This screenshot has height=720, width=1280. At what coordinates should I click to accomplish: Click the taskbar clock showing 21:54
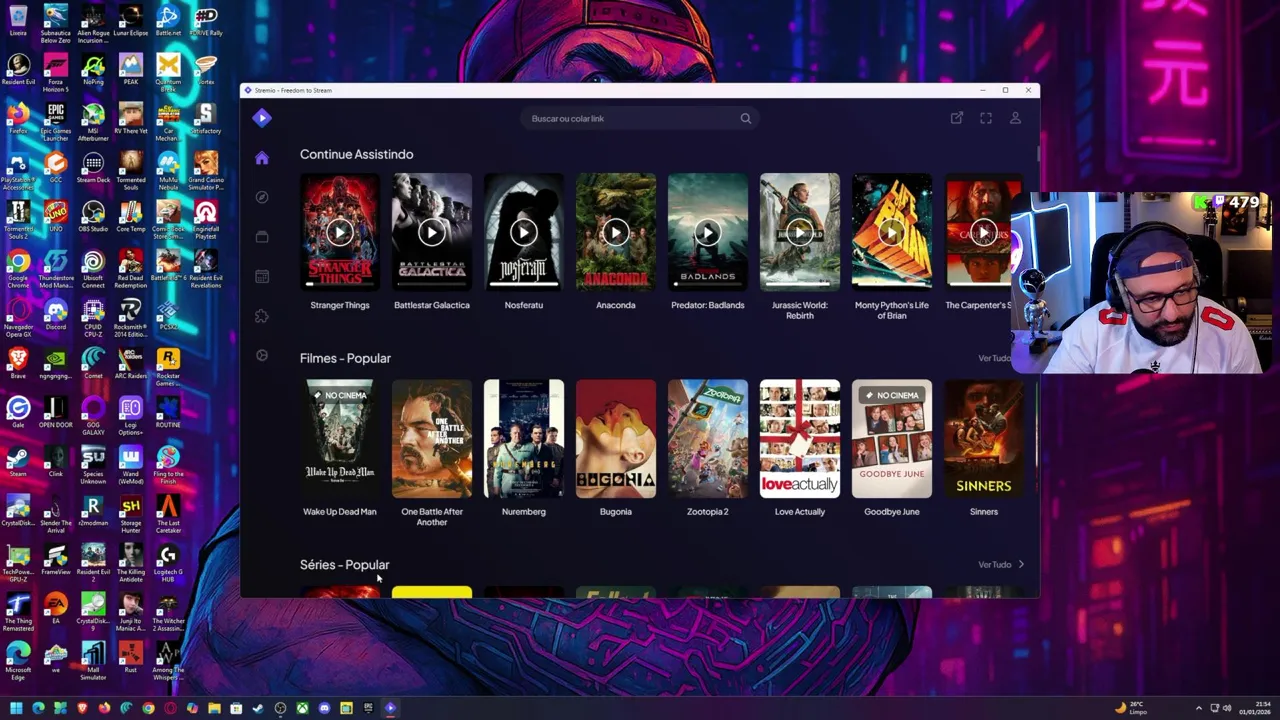(1255, 708)
